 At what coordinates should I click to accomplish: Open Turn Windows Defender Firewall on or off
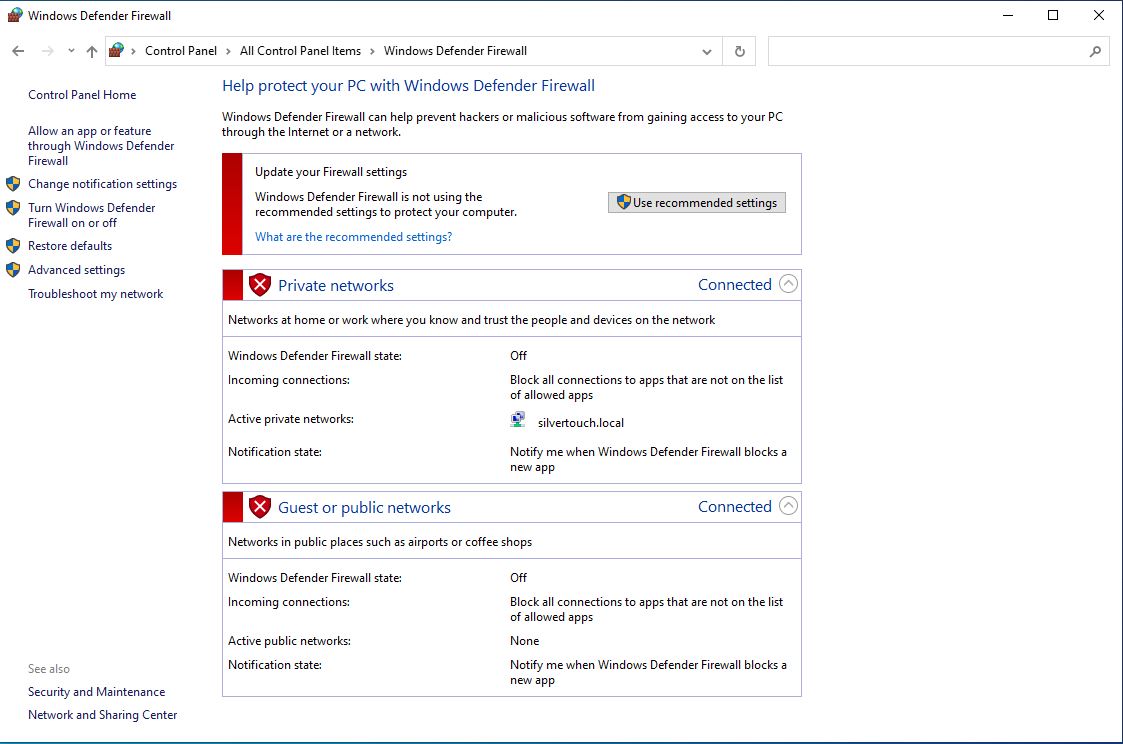click(92, 215)
